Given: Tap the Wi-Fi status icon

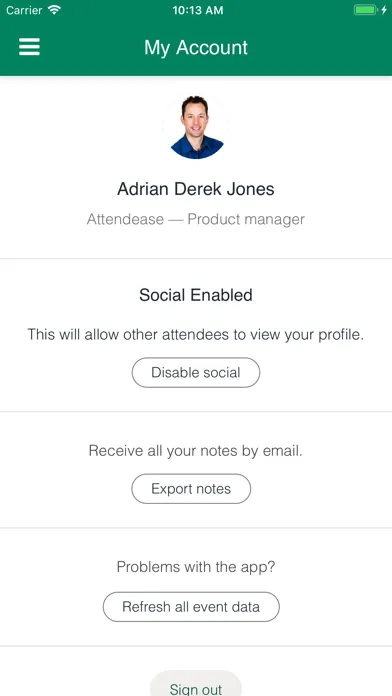Looking at the screenshot, I should point(55,10).
